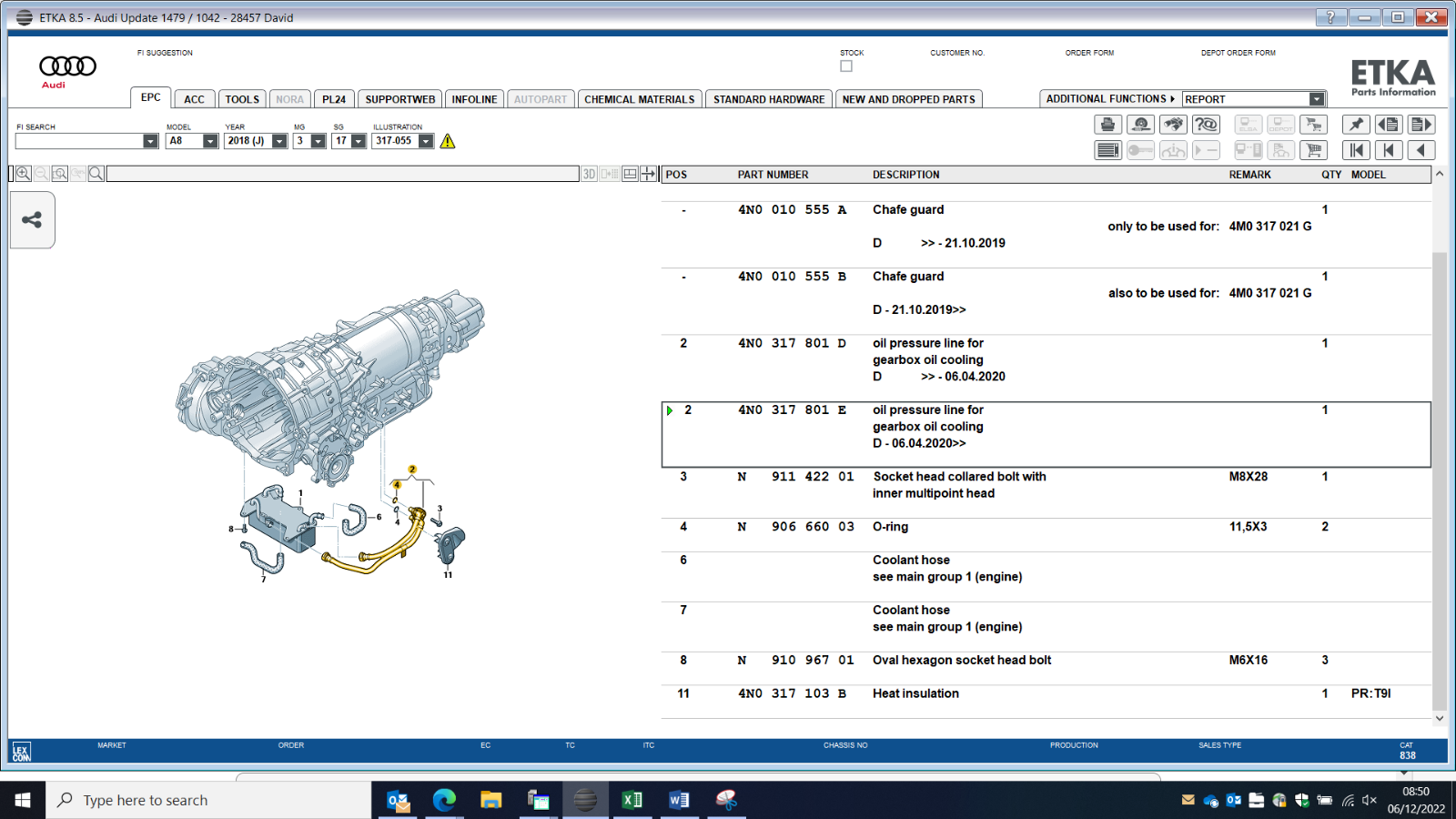Jump to the first record
The width and height of the screenshot is (1456, 819).
coord(1356,150)
